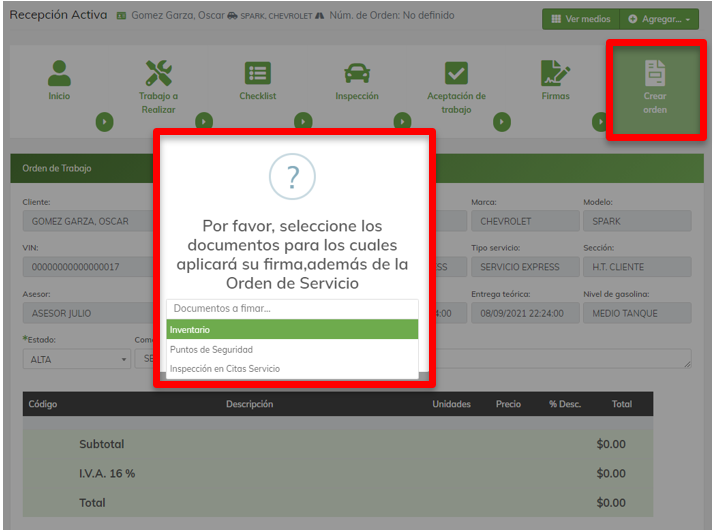Select Inventario from documents list

coord(291,330)
